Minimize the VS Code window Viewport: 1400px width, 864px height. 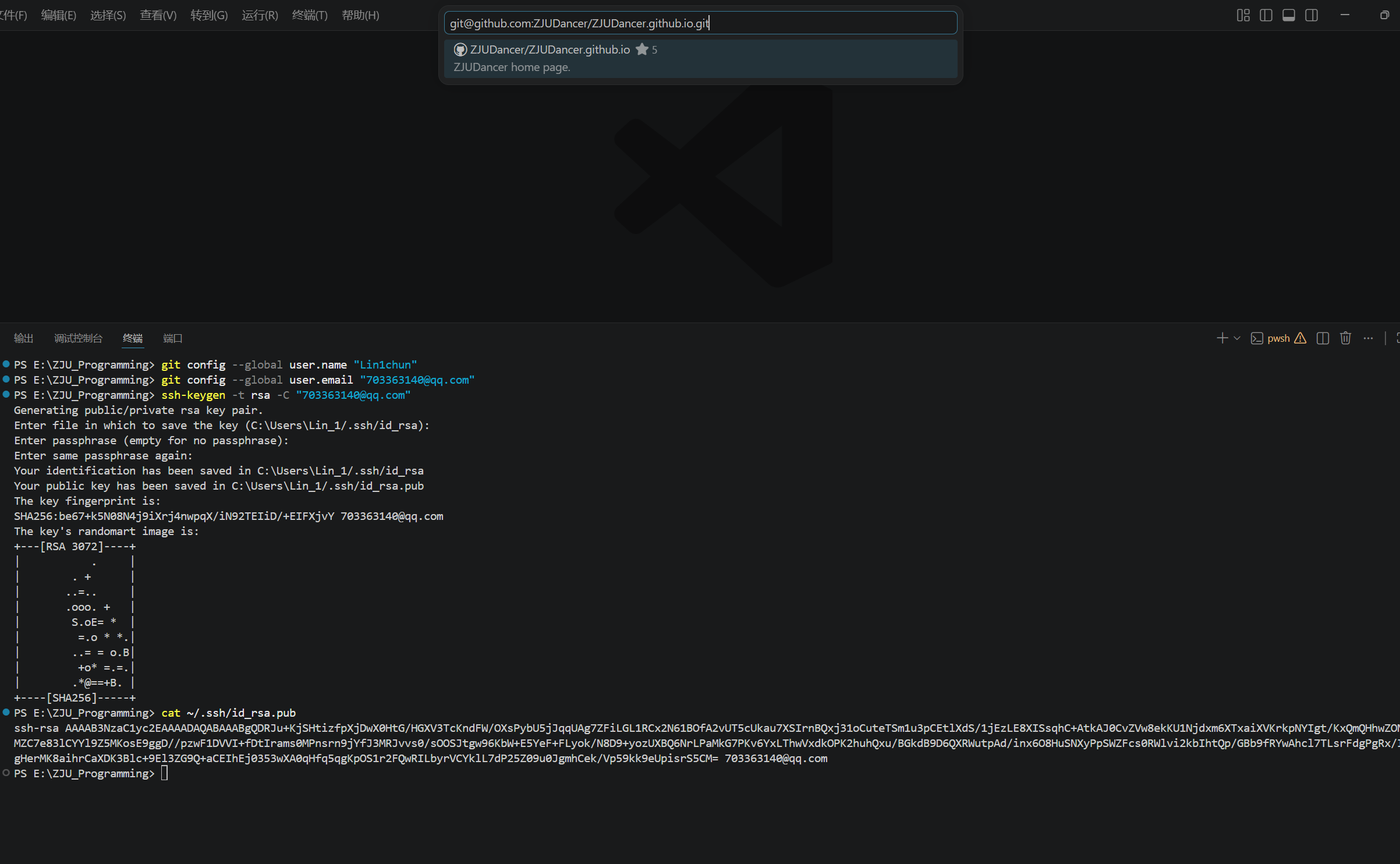(1345, 15)
